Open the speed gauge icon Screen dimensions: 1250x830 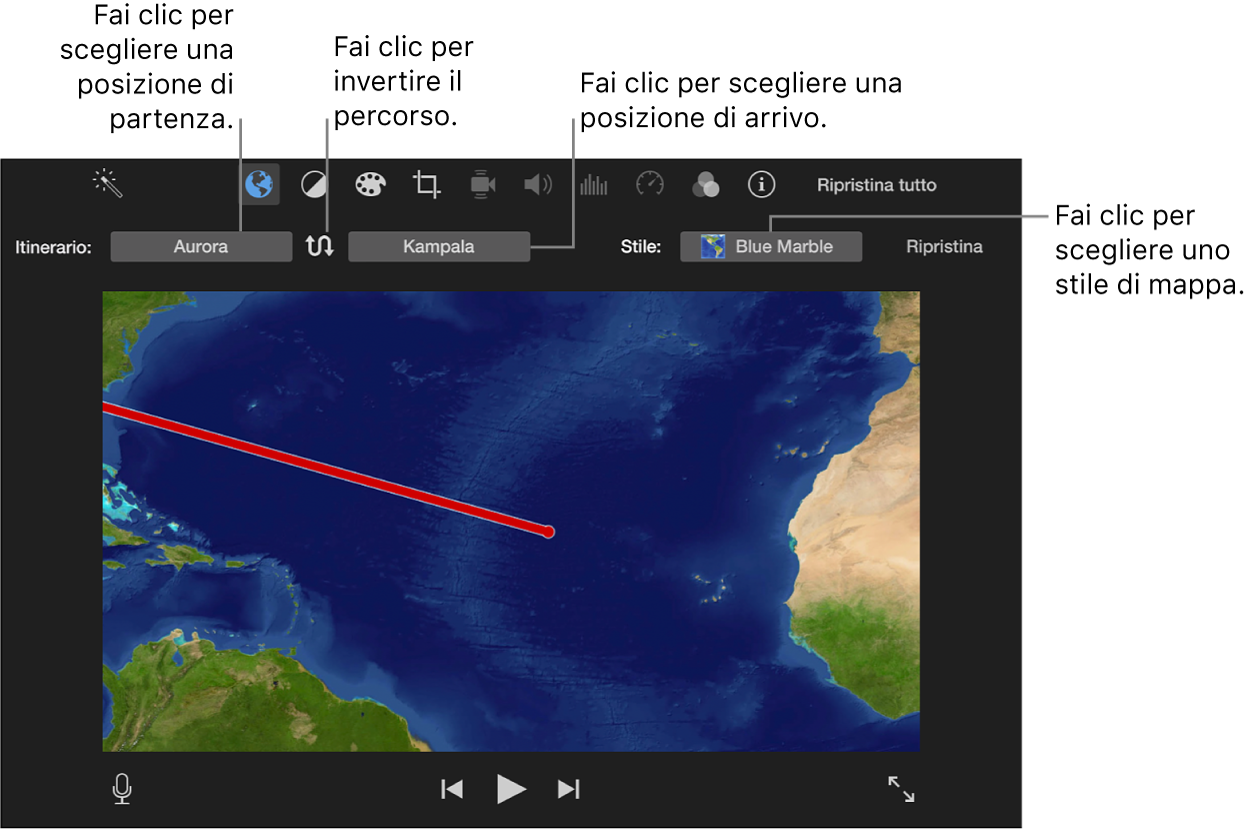coord(650,184)
